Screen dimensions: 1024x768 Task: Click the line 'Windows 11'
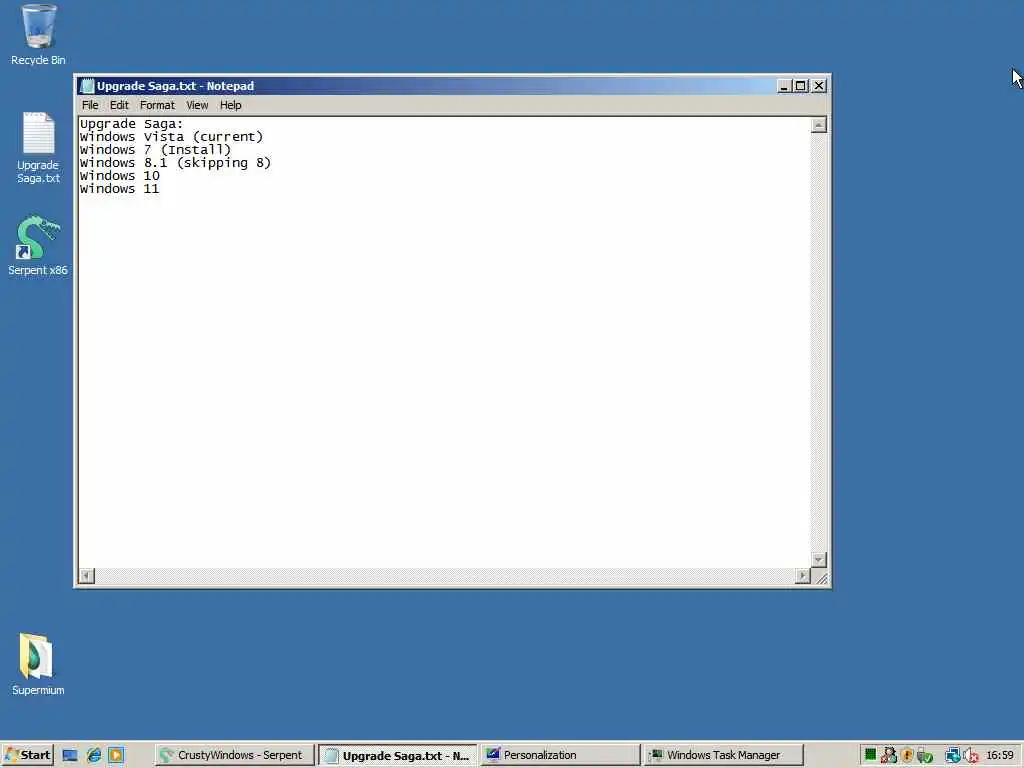tap(120, 189)
